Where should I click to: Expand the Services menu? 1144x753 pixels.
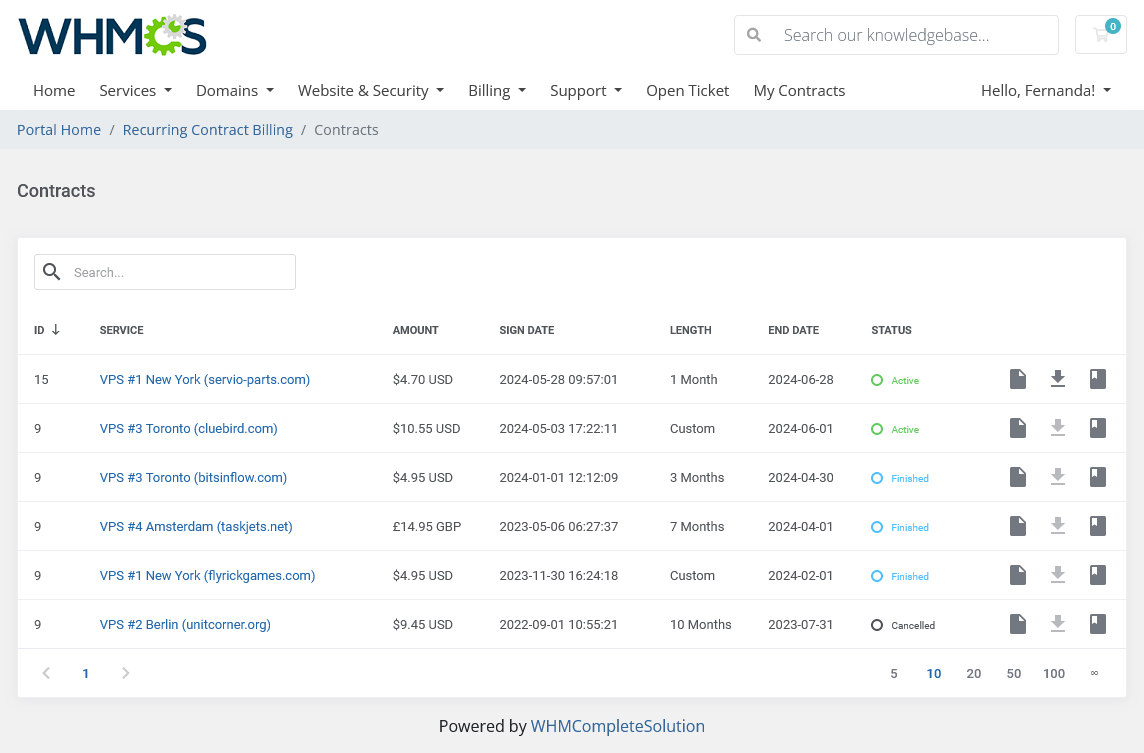click(x=135, y=90)
